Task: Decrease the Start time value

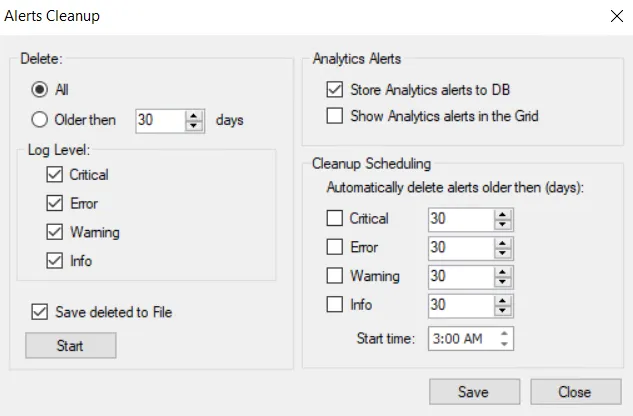Action: pos(504,343)
